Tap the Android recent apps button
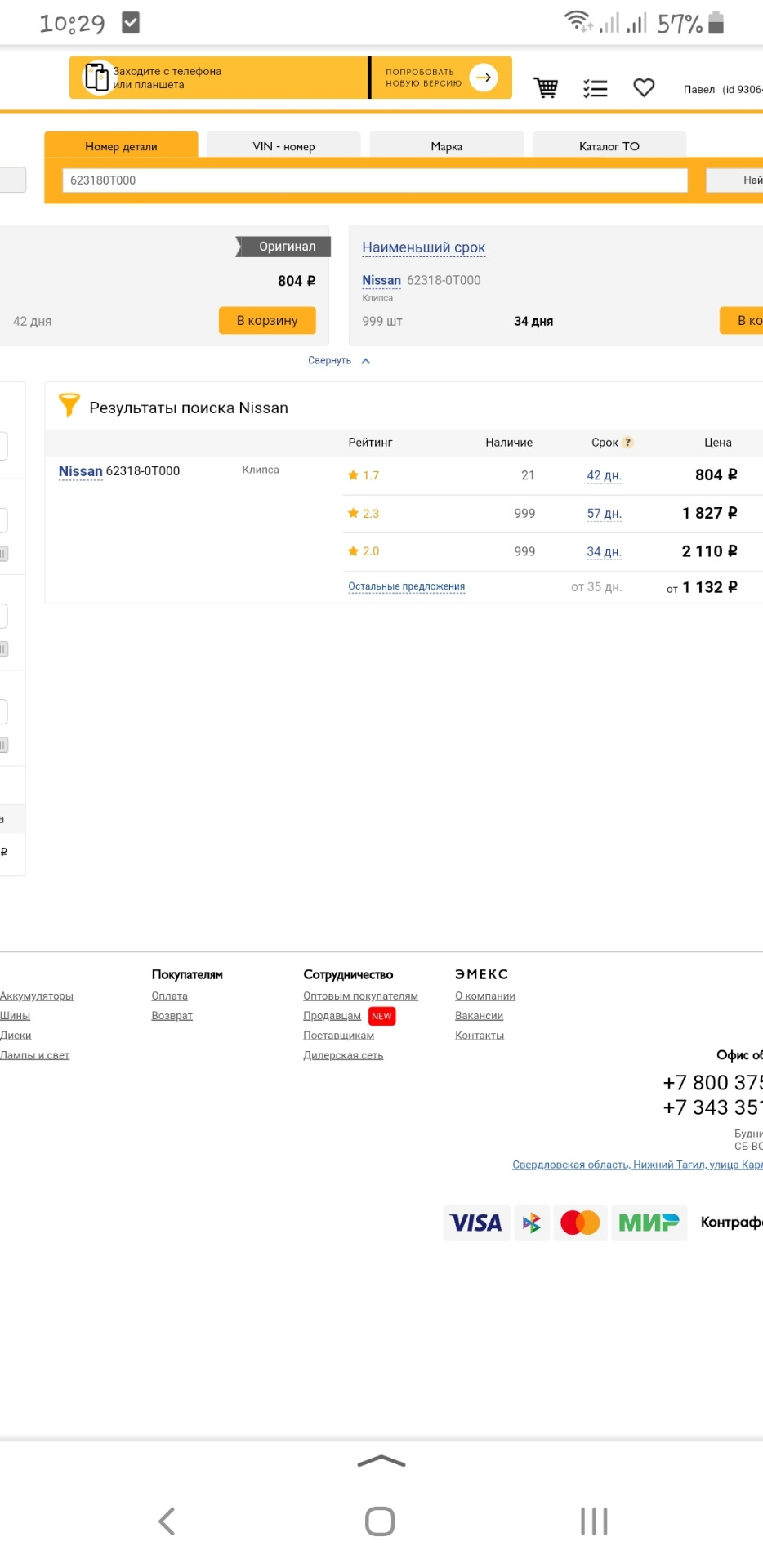This screenshot has width=763, height=1568. click(x=594, y=1521)
